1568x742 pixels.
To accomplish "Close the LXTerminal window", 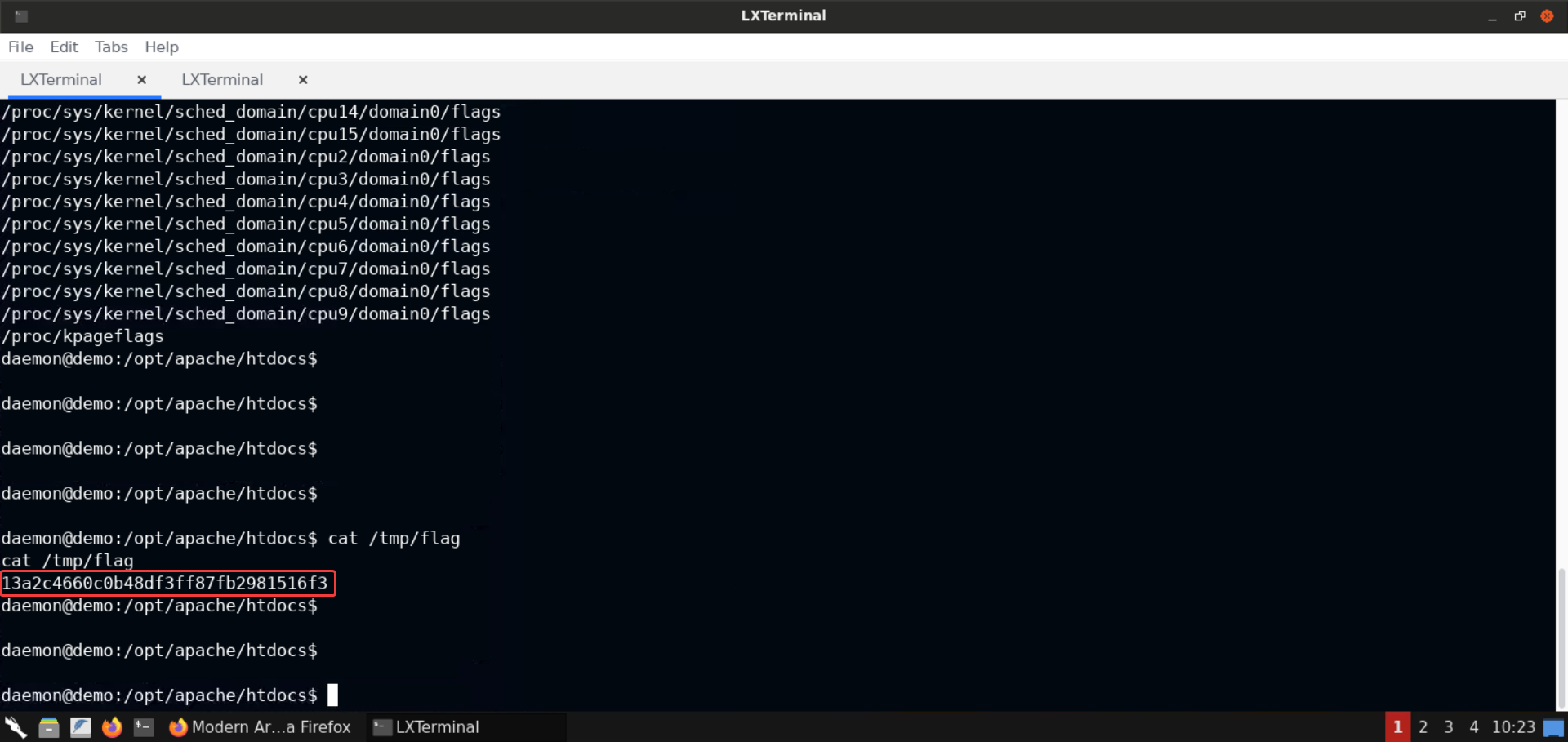I will (x=1547, y=16).
